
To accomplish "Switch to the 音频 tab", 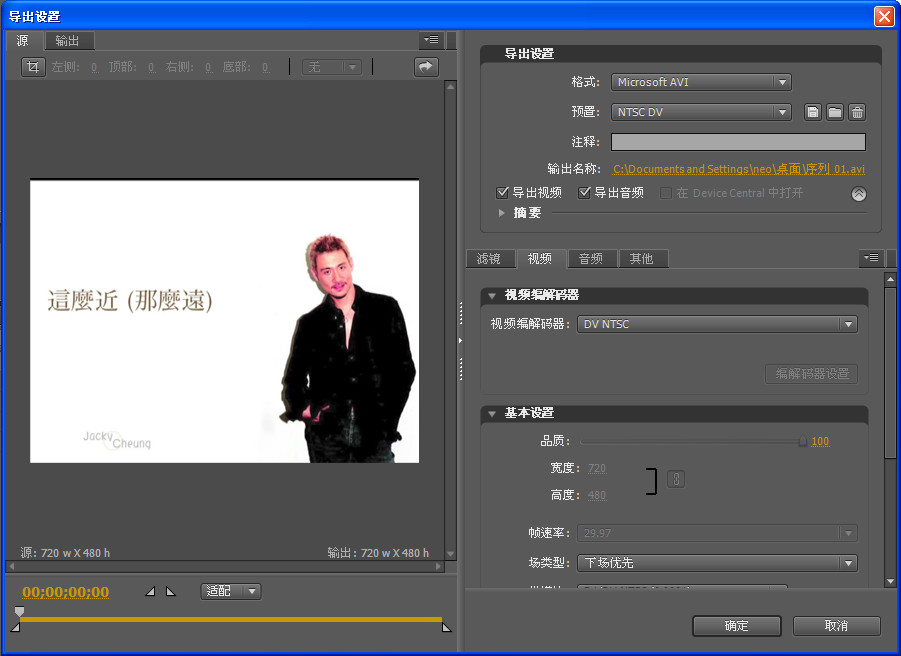I will (x=591, y=259).
